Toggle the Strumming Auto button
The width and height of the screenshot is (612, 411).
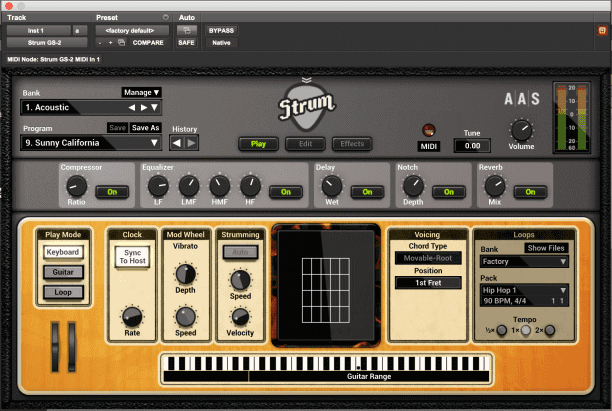point(240,252)
